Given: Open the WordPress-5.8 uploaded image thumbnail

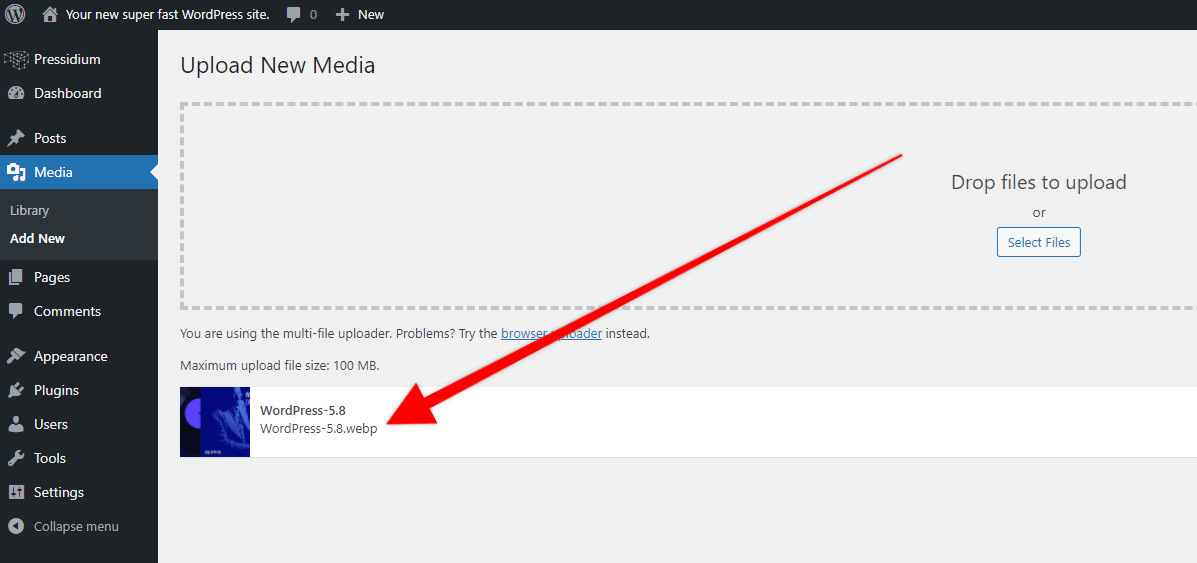Looking at the screenshot, I should [x=215, y=422].
